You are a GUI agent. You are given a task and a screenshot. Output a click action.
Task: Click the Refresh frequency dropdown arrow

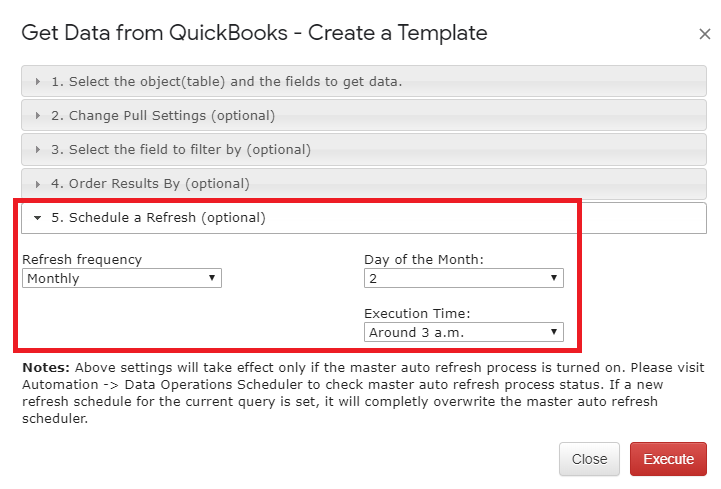pyautogui.click(x=212, y=278)
